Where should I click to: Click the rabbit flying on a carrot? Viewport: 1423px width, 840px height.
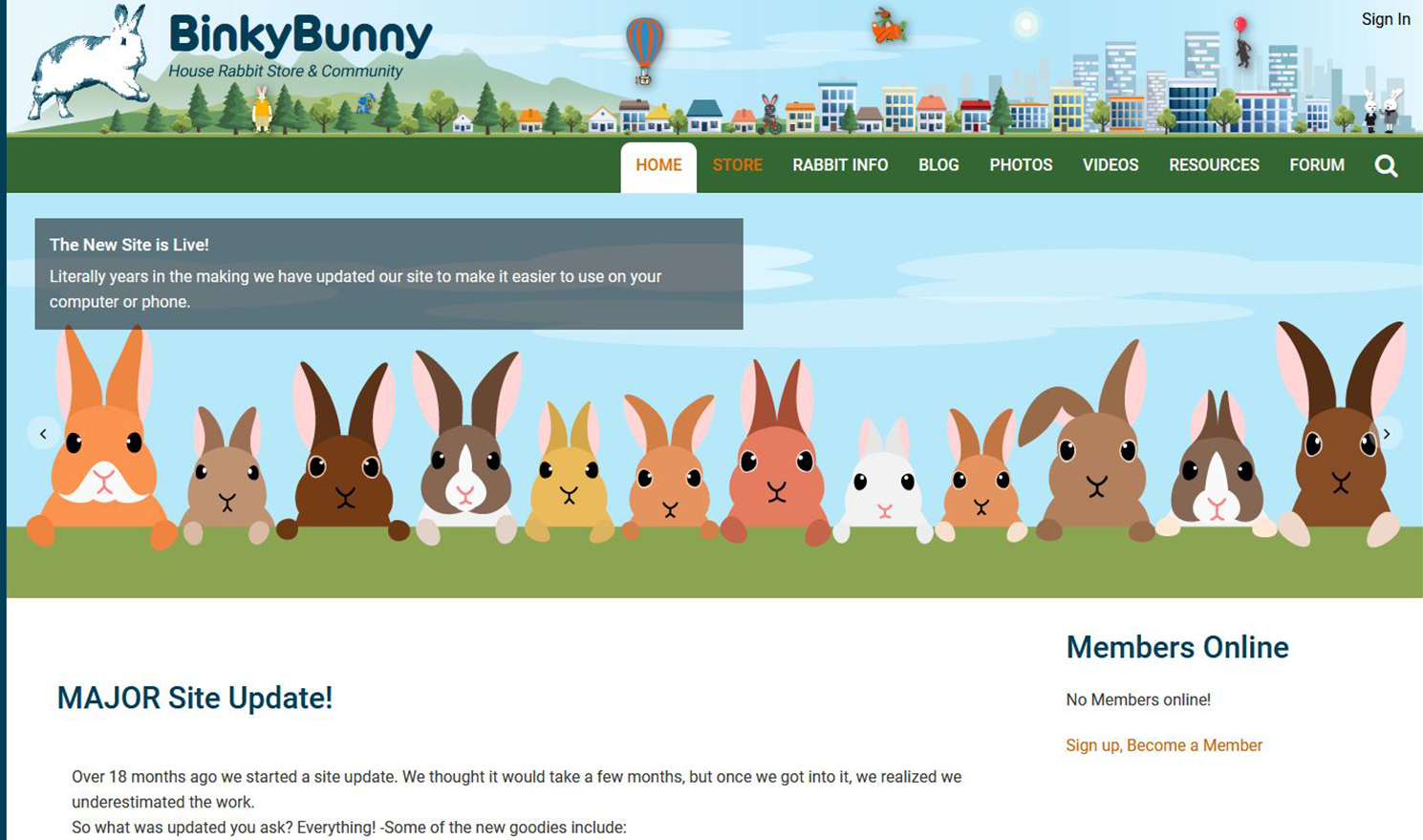888,26
